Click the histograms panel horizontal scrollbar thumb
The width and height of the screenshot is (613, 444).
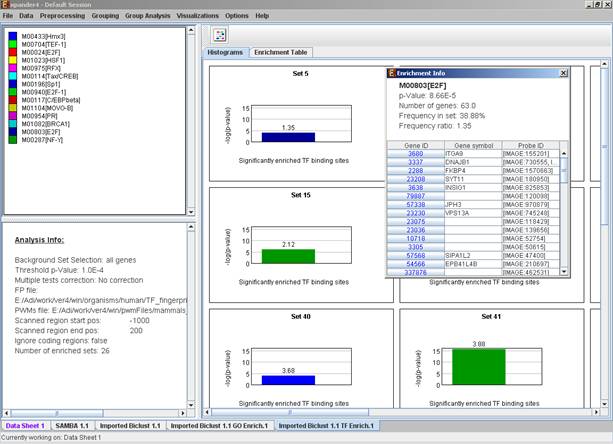coord(290,412)
